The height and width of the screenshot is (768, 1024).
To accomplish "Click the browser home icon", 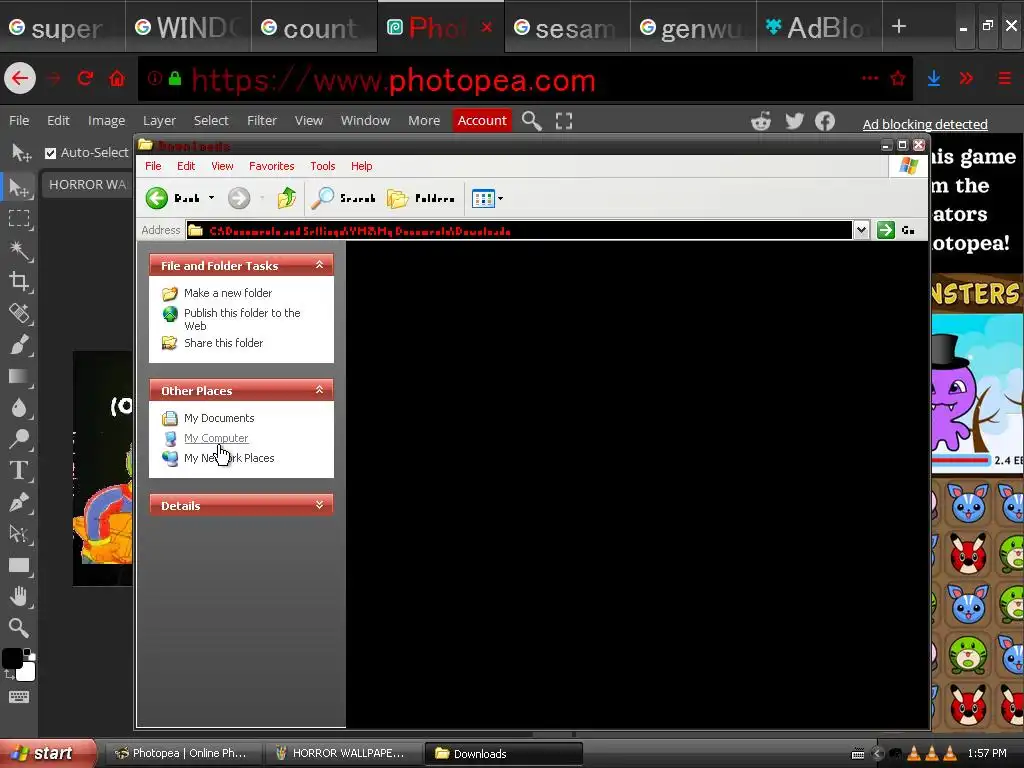I will click(x=117, y=78).
